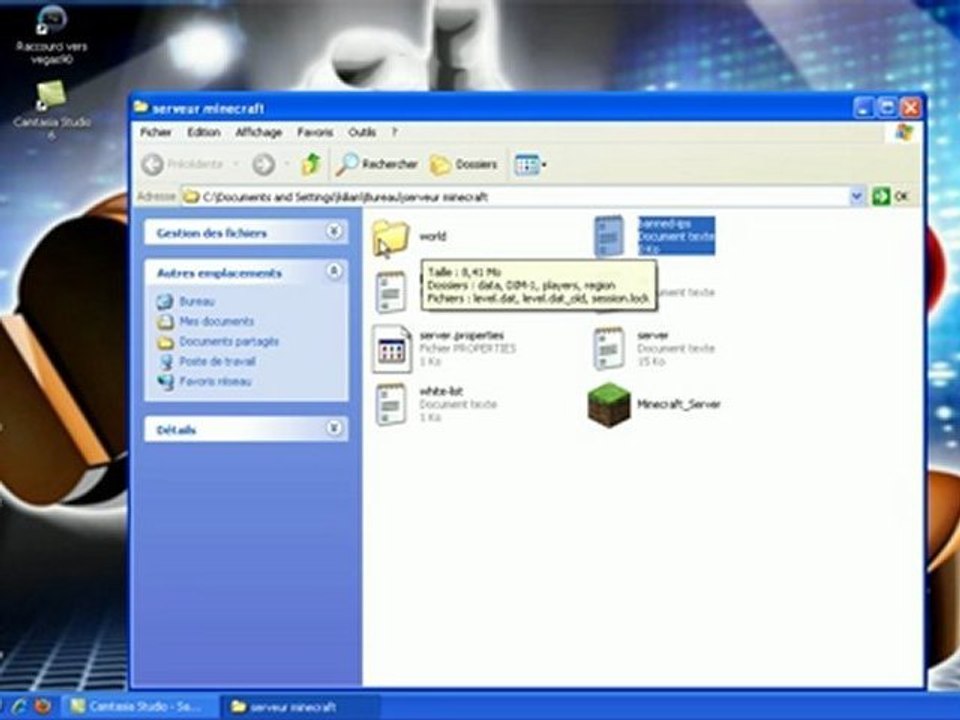Expand the Détails panel

tap(334, 428)
